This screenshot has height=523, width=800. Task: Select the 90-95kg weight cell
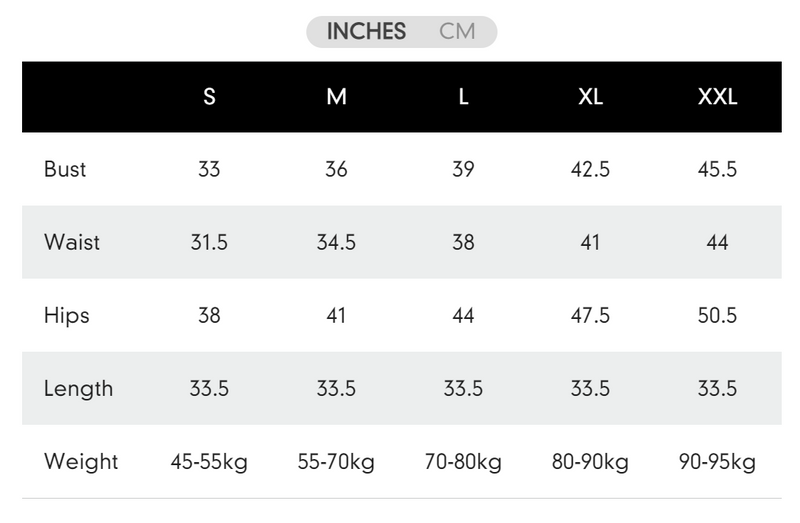717,462
